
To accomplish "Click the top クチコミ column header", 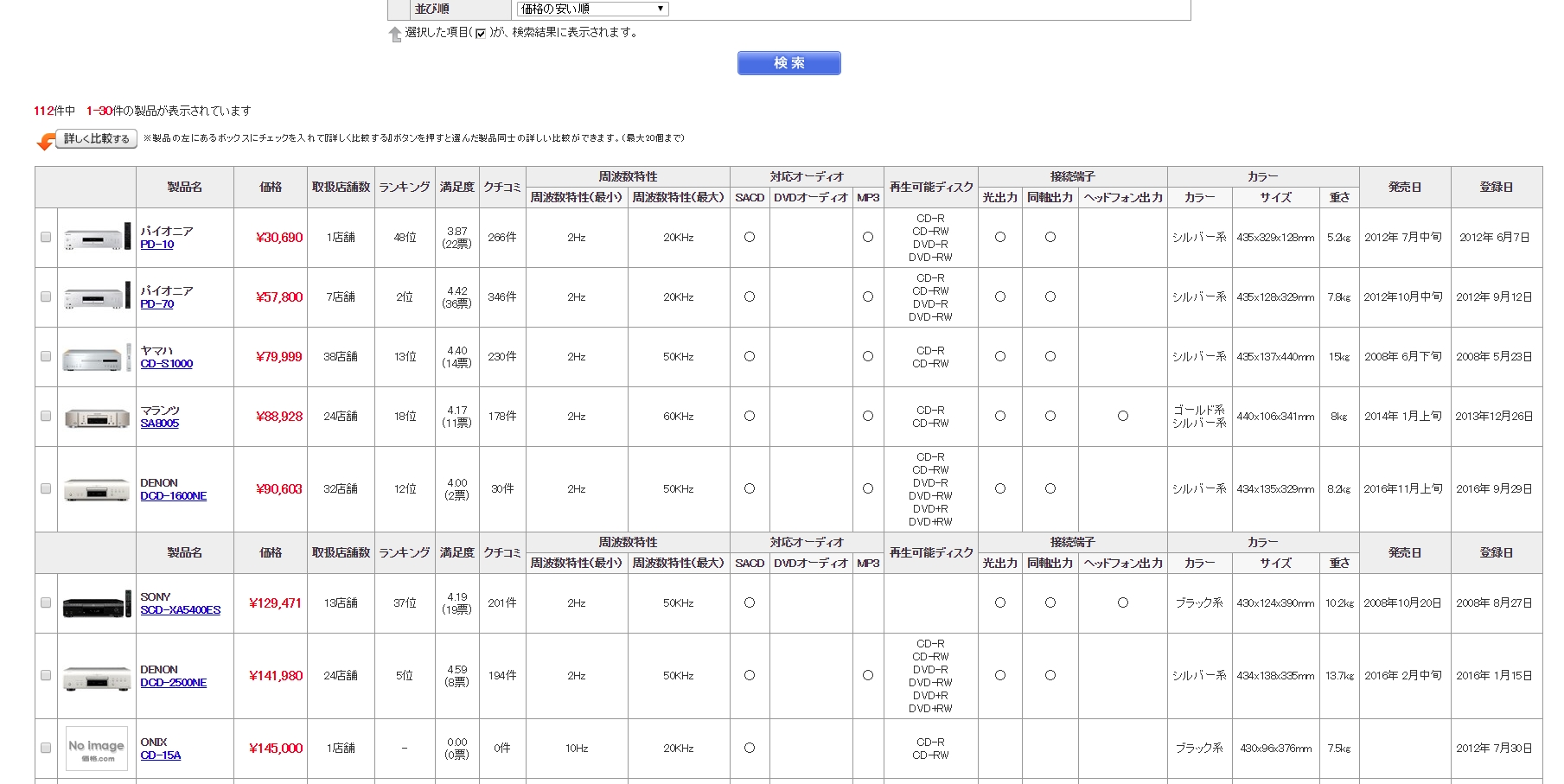I will click(502, 187).
